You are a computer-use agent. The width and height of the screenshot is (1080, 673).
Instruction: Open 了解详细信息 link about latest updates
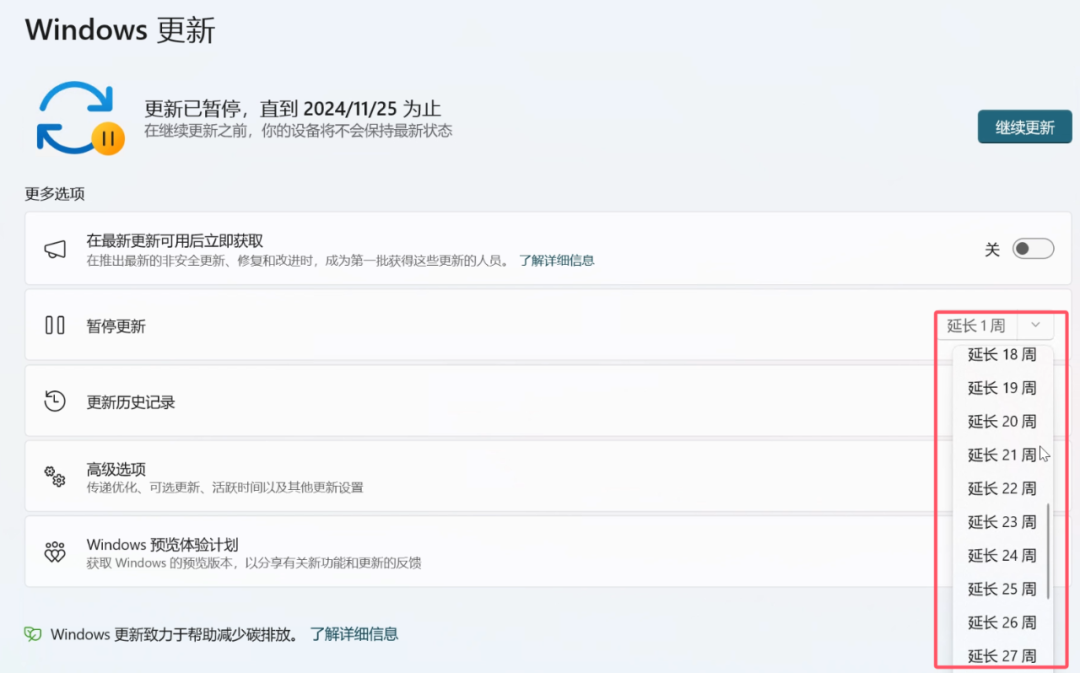pyautogui.click(x=557, y=260)
